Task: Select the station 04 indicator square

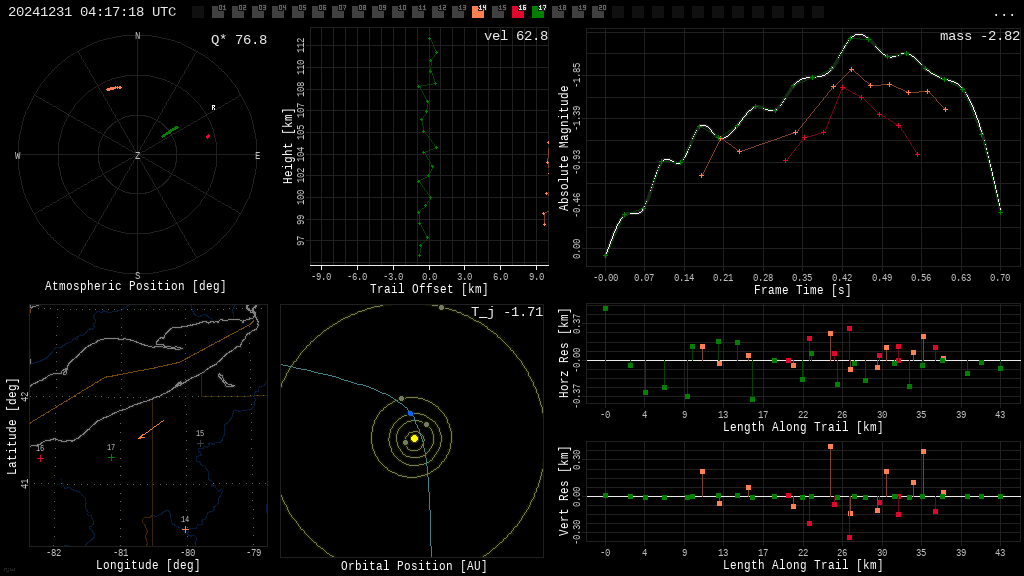Action: (x=278, y=12)
